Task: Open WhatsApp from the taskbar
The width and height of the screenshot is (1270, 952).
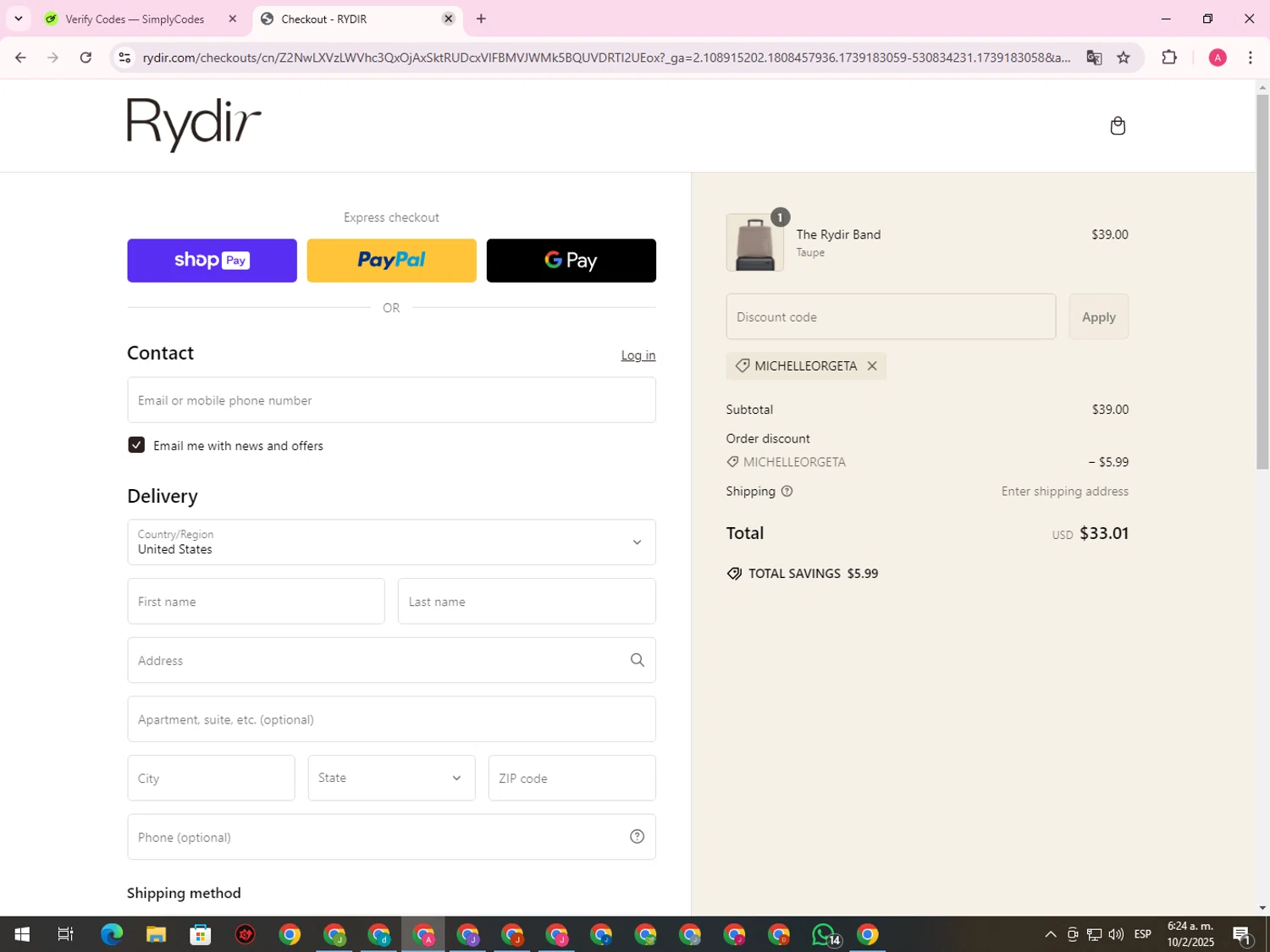Action: [x=825, y=934]
